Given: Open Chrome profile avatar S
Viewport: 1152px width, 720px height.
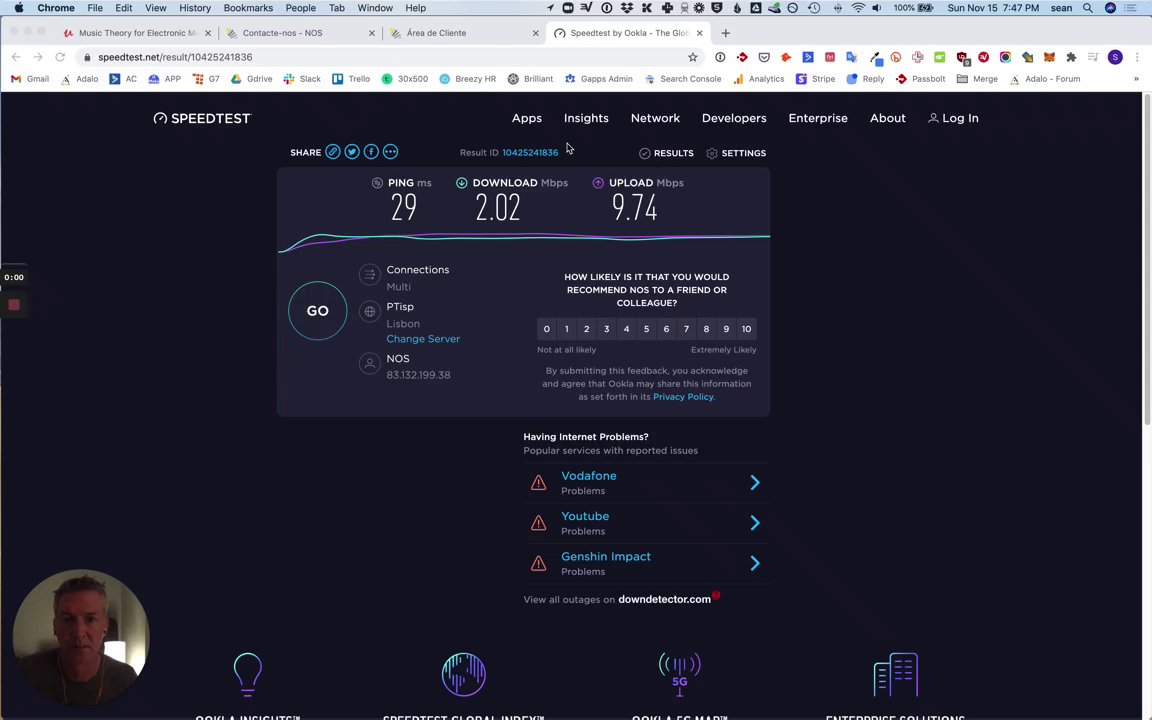Looking at the screenshot, I should [x=1115, y=57].
